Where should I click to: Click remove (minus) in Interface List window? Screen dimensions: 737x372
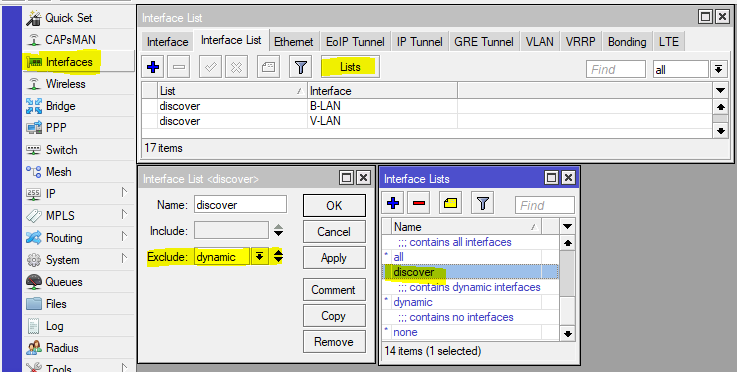pos(179,67)
